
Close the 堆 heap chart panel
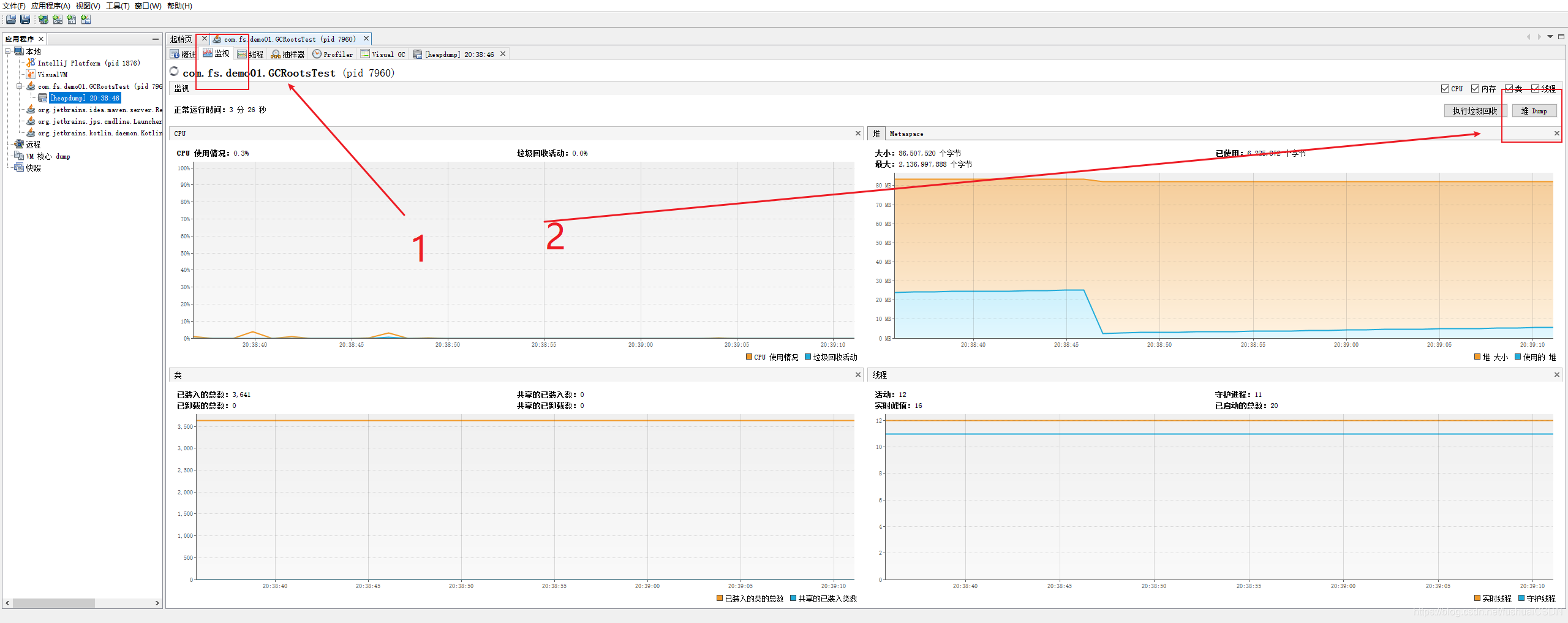point(1557,134)
